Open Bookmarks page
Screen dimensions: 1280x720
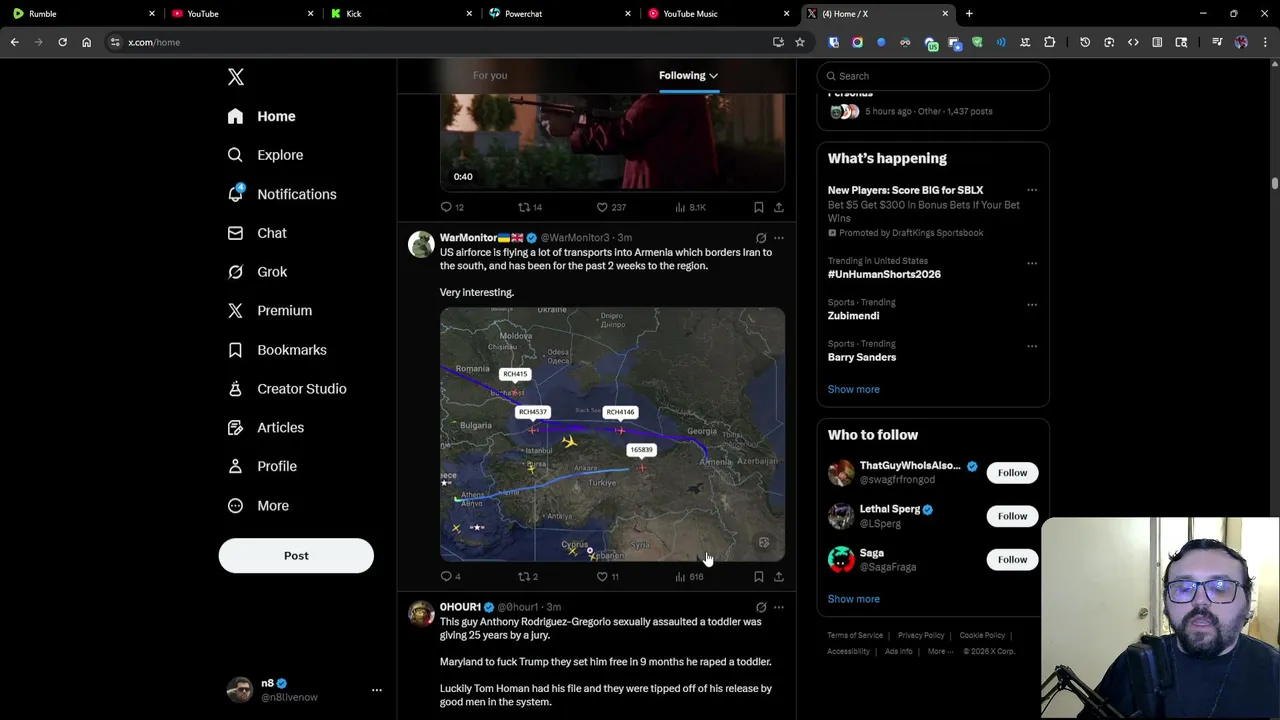pos(277,350)
